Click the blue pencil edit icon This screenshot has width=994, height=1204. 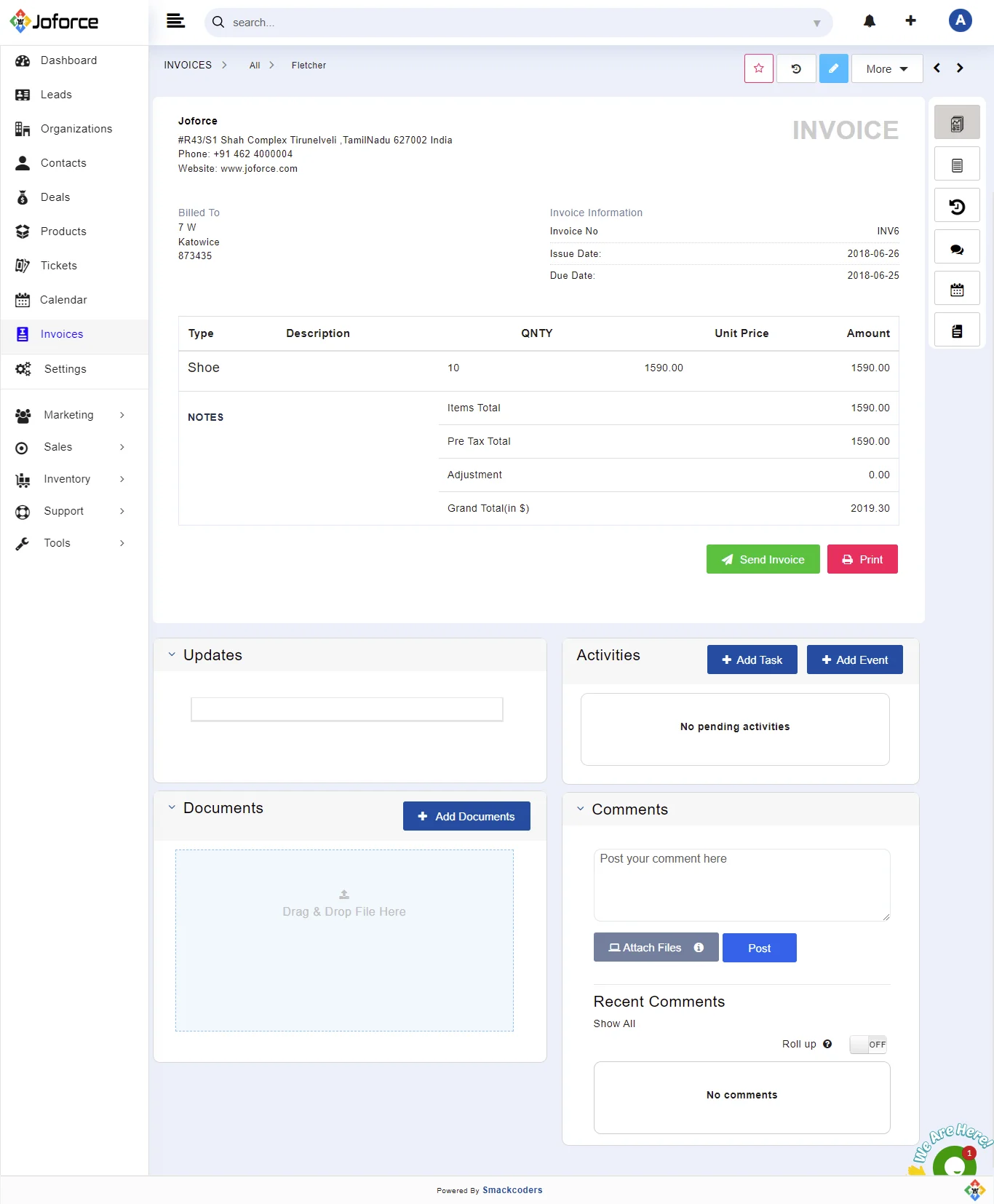tap(833, 68)
